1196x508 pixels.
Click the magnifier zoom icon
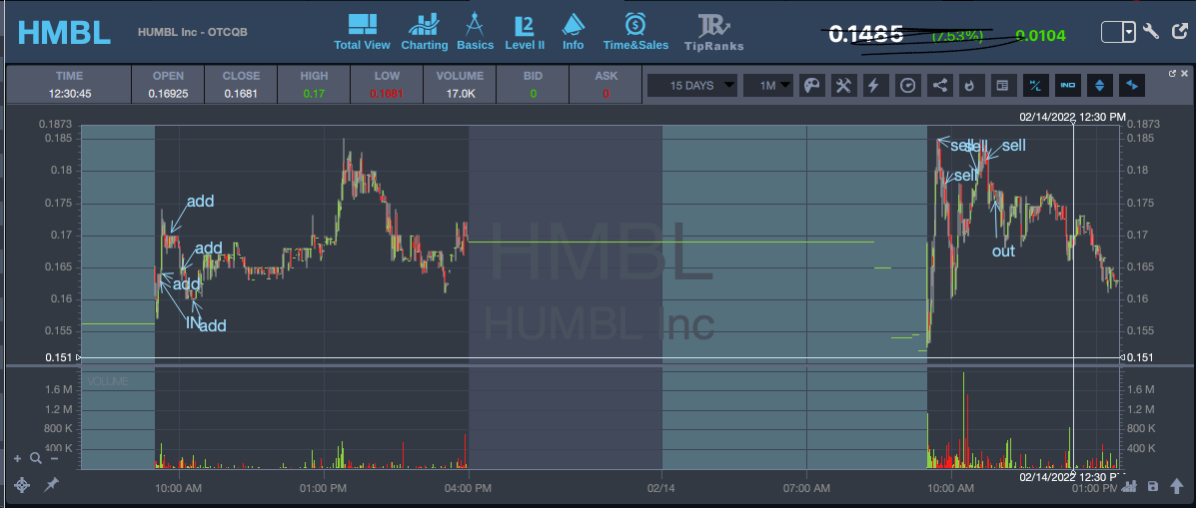pos(35,458)
